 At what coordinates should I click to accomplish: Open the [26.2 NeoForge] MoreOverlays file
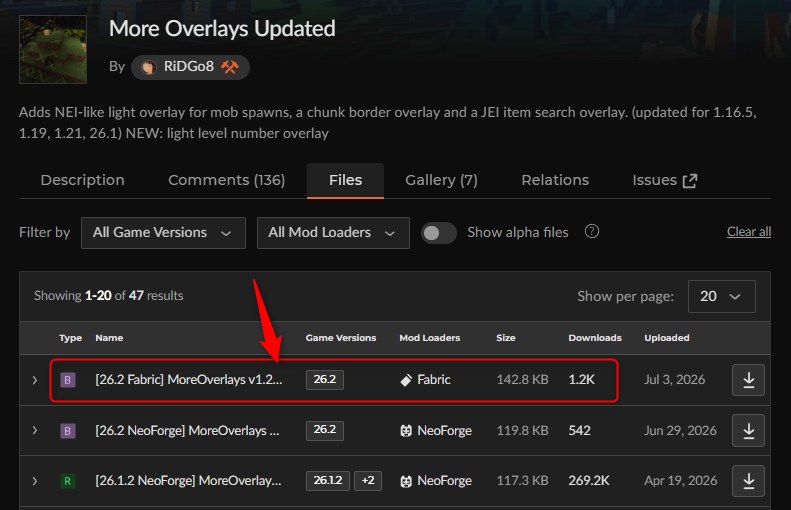coord(187,430)
